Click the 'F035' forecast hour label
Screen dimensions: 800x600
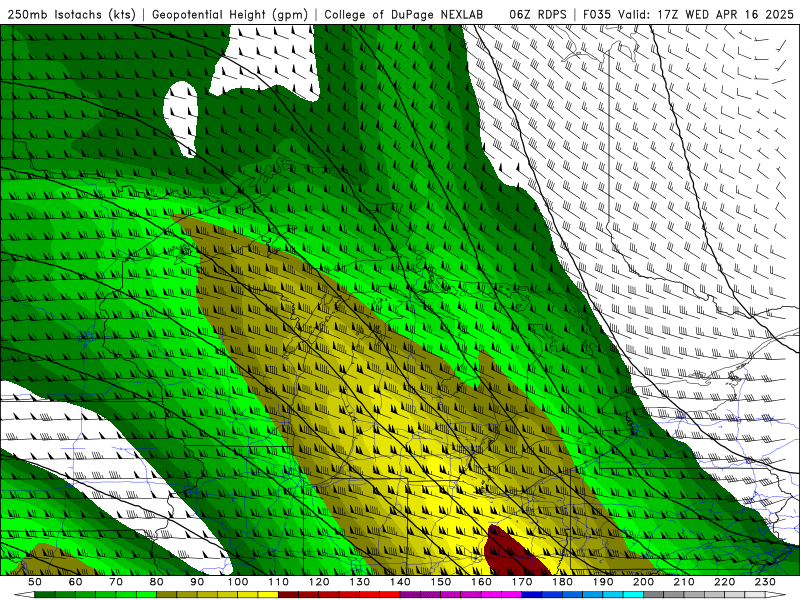point(598,14)
